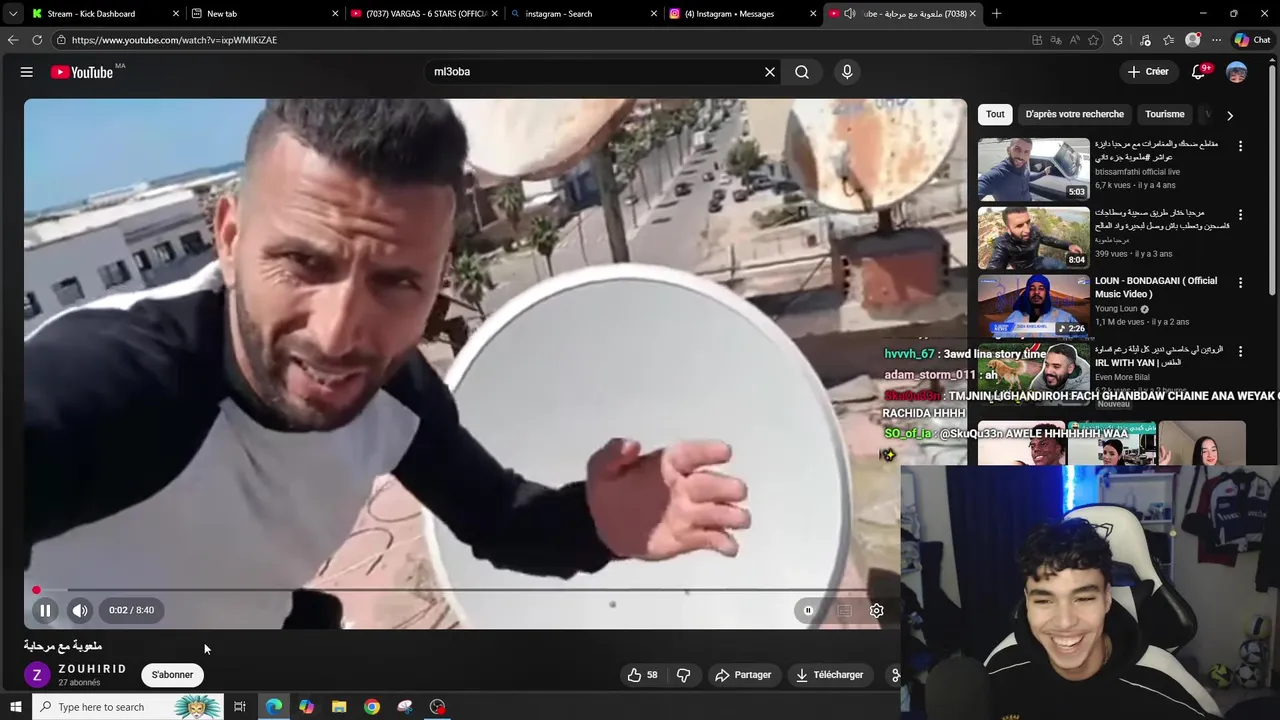
Task: Clear the ml3oba search text
Action: click(x=770, y=72)
